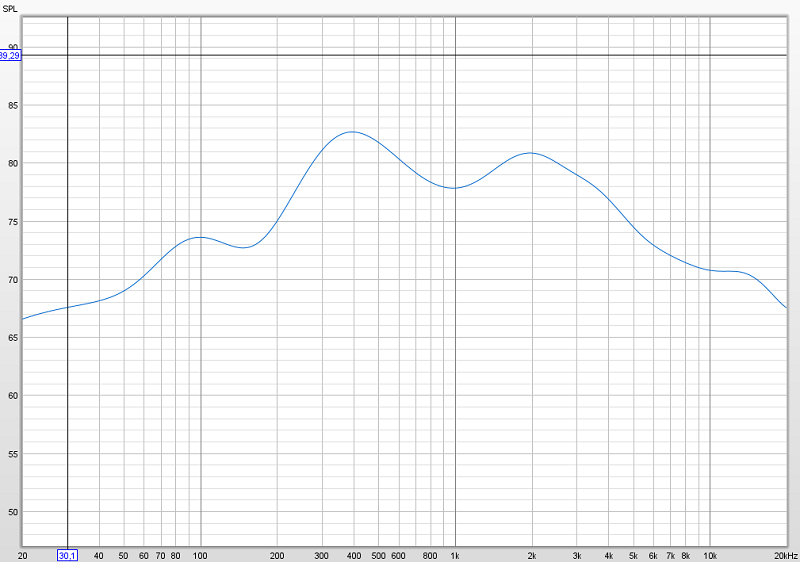Click where the two cursor lines cross
The width and height of the screenshot is (800, 562).
coord(67,55)
